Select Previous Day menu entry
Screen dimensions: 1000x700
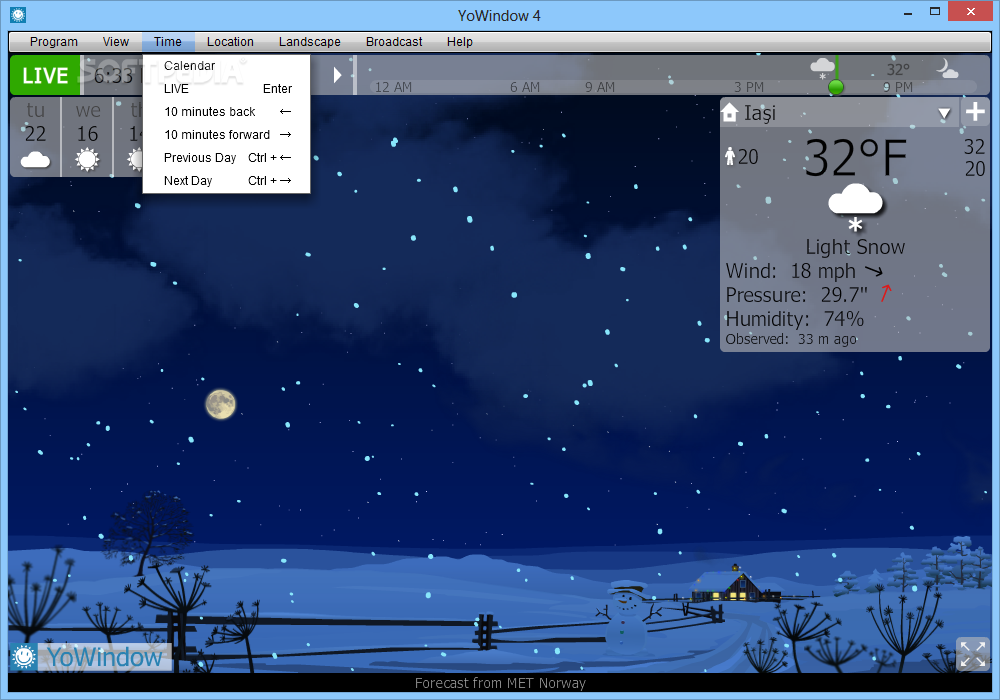(226, 157)
